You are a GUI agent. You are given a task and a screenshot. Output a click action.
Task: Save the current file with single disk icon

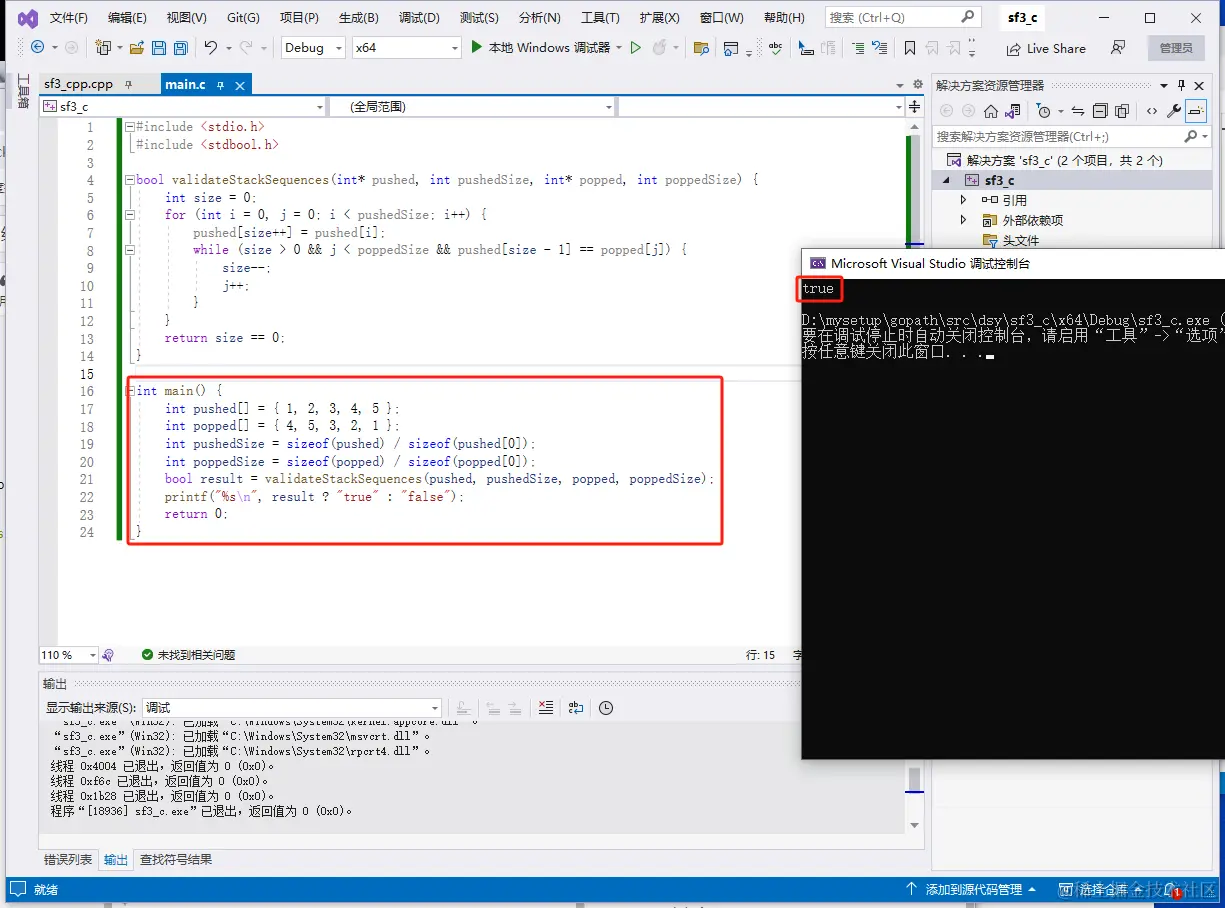(x=159, y=48)
